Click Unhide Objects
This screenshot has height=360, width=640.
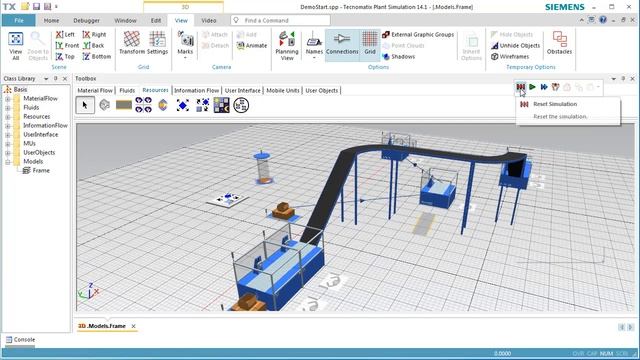click(x=516, y=46)
